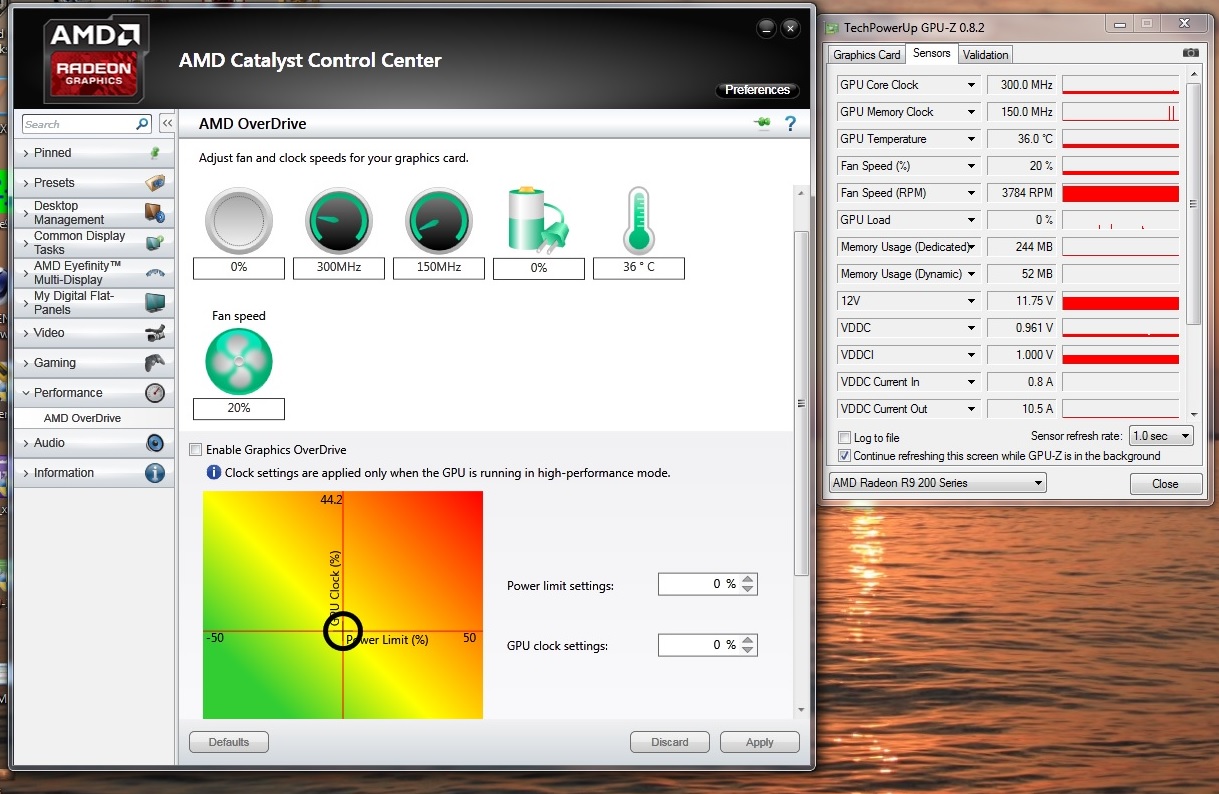Screen dimensions: 1219x794
Task: Click the Performance gauge icon
Action: coord(154,393)
